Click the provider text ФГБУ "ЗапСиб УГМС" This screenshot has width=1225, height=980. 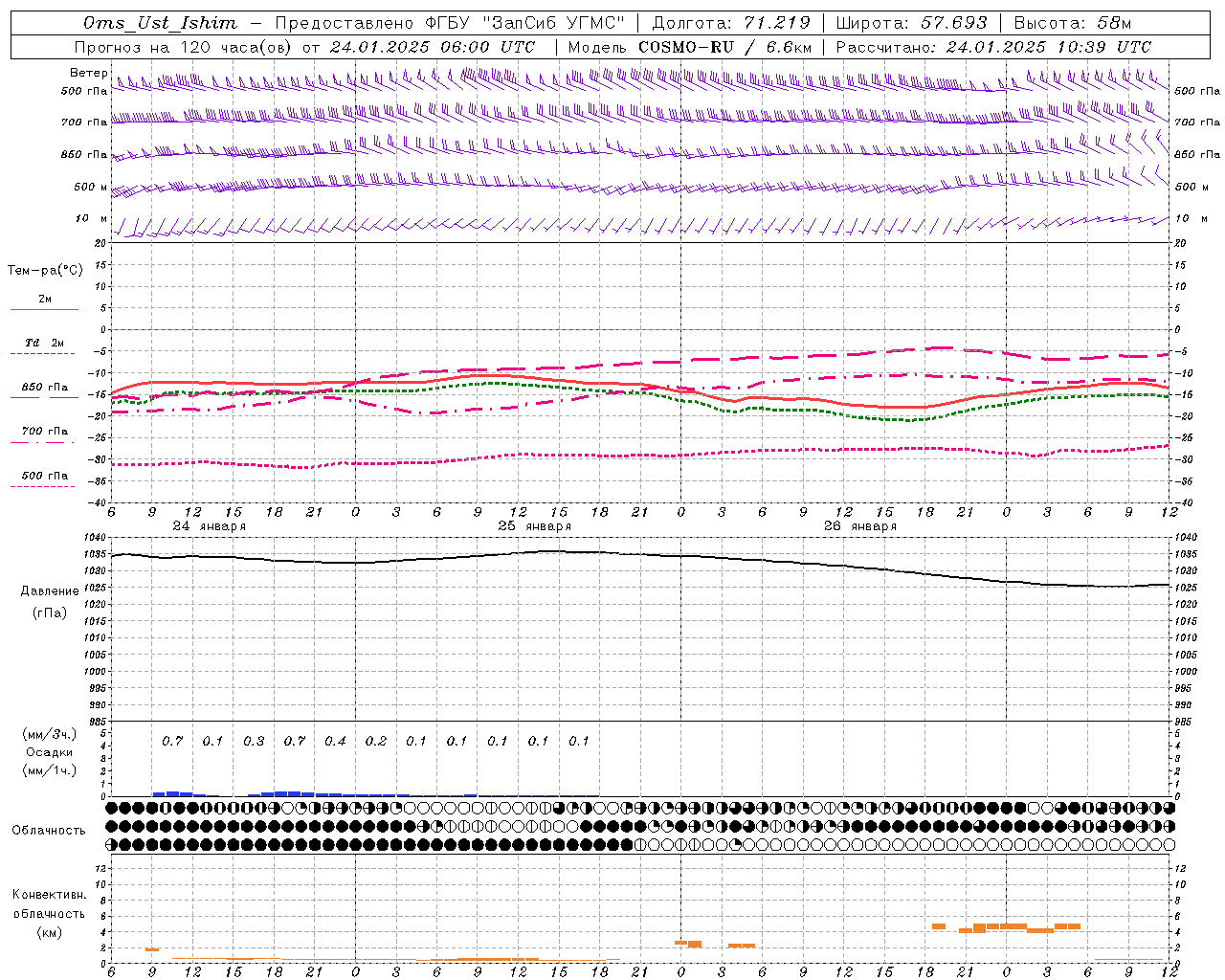coord(523,23)
